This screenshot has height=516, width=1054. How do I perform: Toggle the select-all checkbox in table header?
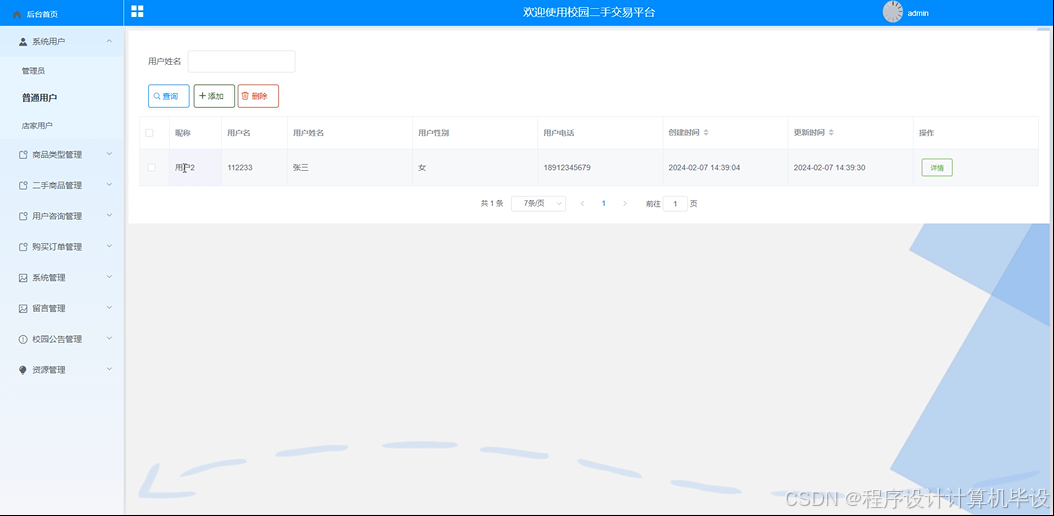149,133
